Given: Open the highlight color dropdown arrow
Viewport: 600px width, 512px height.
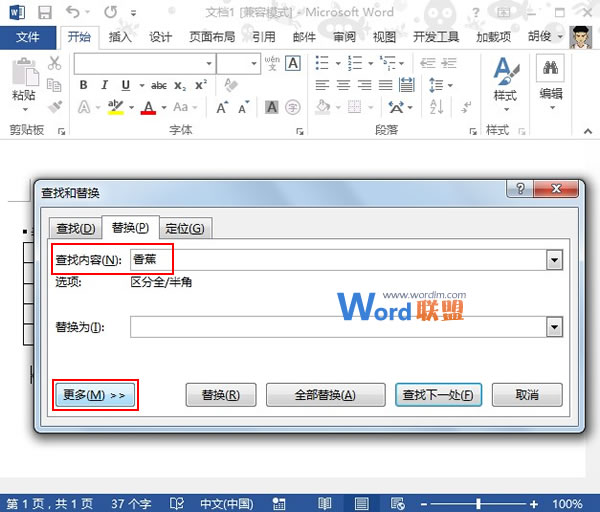Looking at the screenshot, I should pos(131,108).
